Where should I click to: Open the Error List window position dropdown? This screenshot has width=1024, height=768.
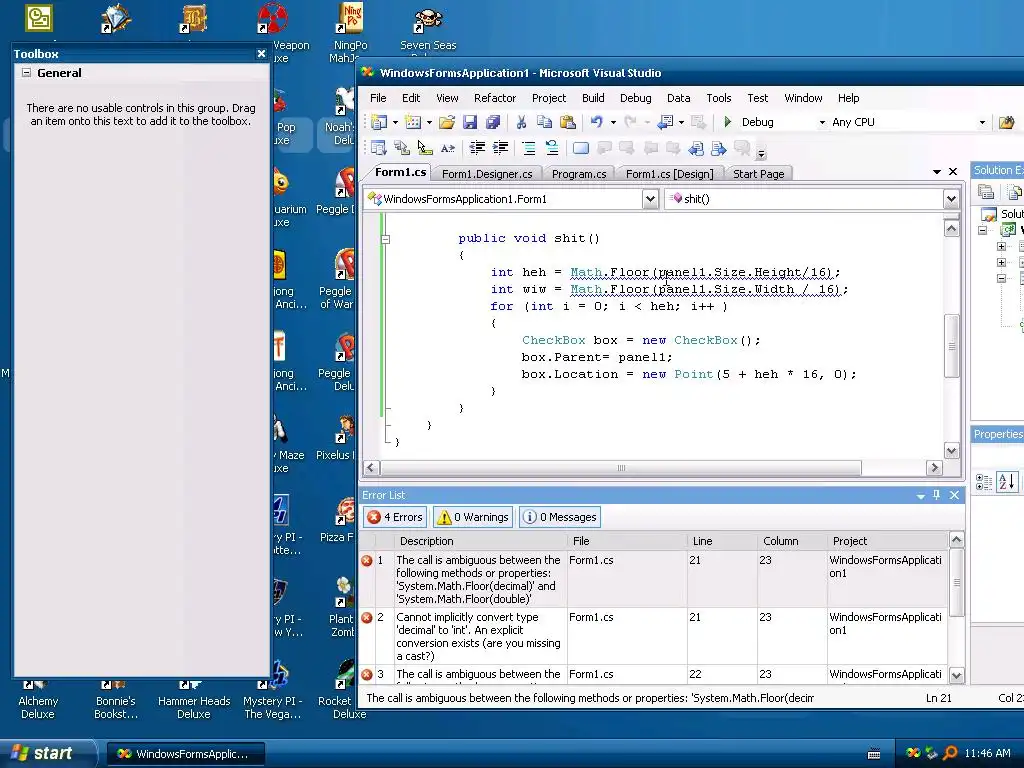click(x=920, y=496)
